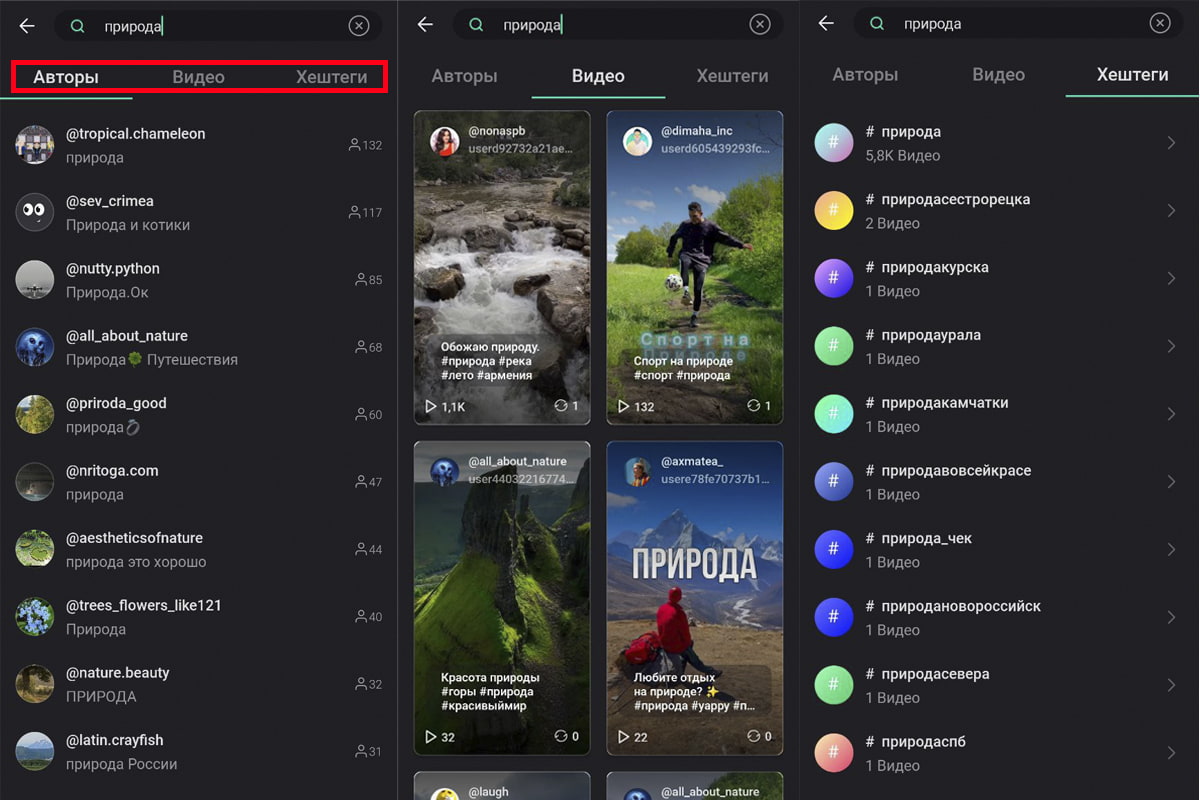
Task: Tap the play count icon on the @dimaha_inc video
Action: 623,406
